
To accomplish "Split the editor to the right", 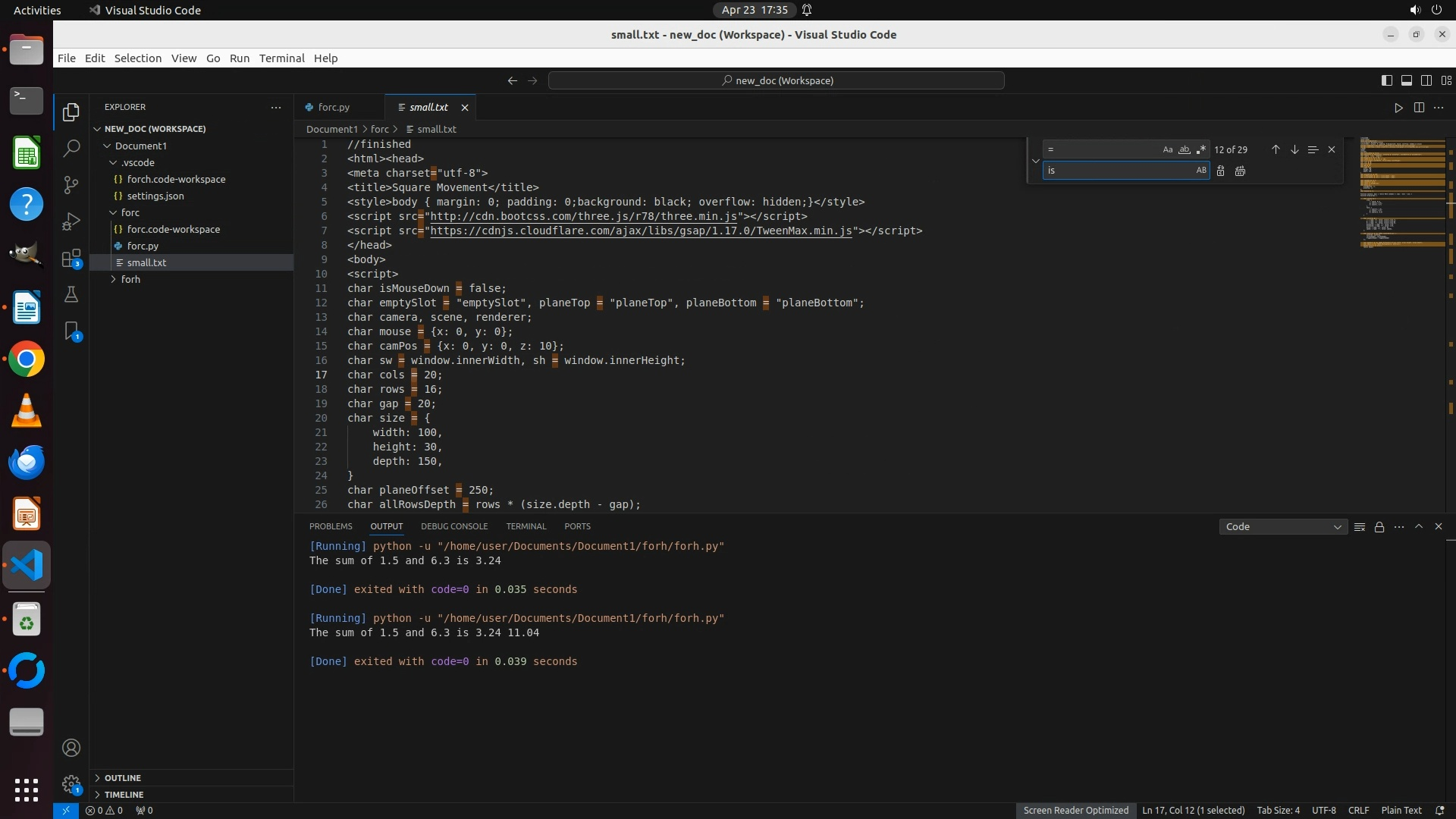I will pyautogui.click(x=1419, y=108).
